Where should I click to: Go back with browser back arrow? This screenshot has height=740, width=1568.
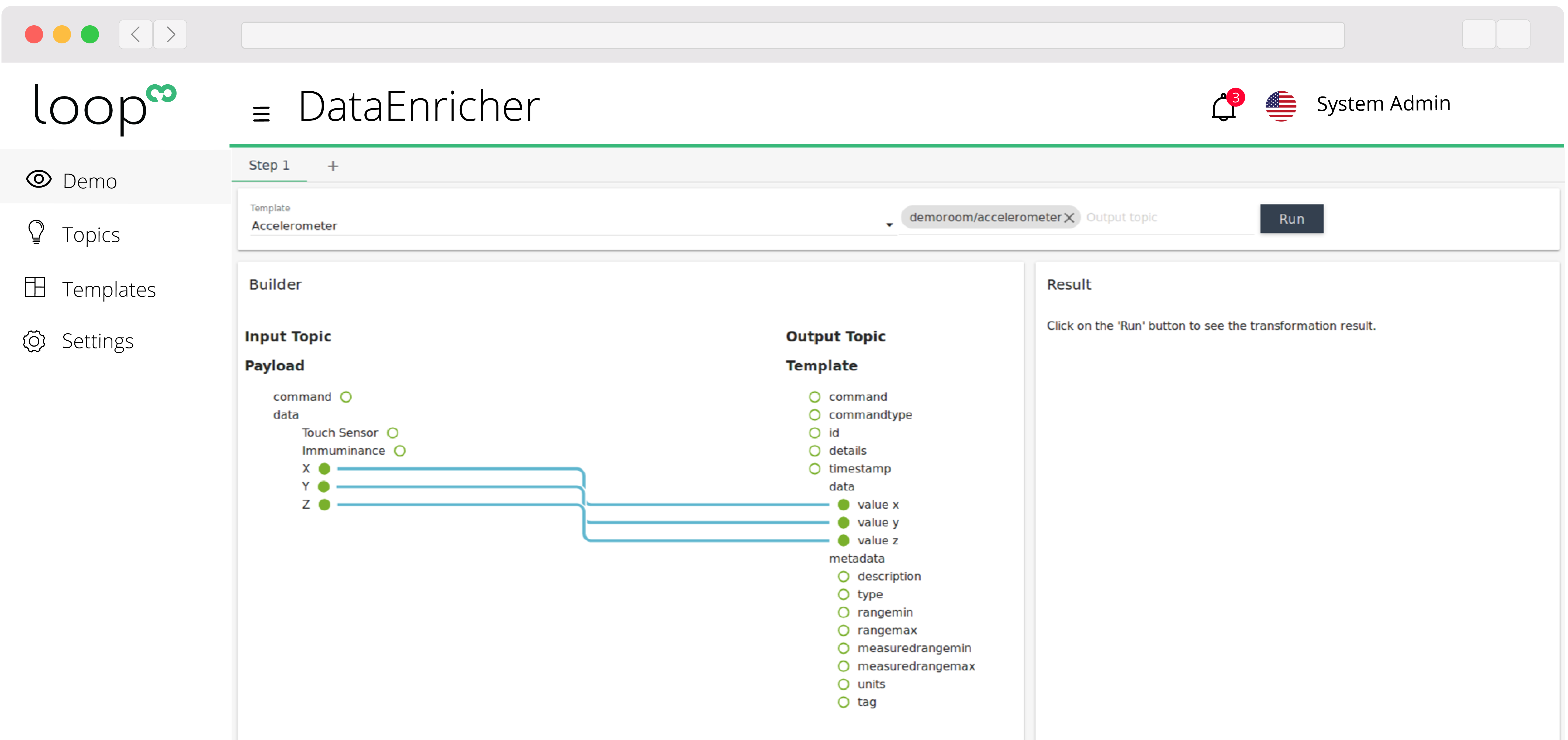point(136,35)
